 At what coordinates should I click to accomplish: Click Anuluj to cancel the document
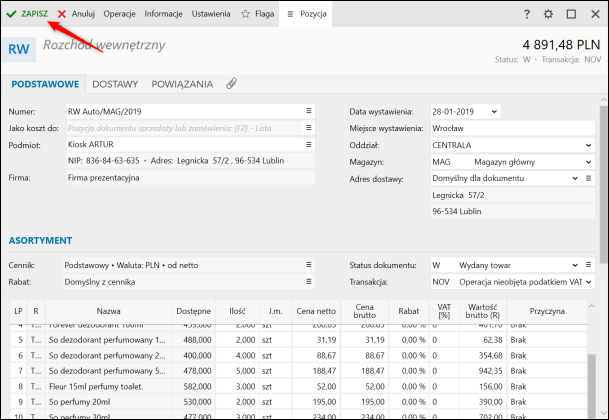pos(76,14)
